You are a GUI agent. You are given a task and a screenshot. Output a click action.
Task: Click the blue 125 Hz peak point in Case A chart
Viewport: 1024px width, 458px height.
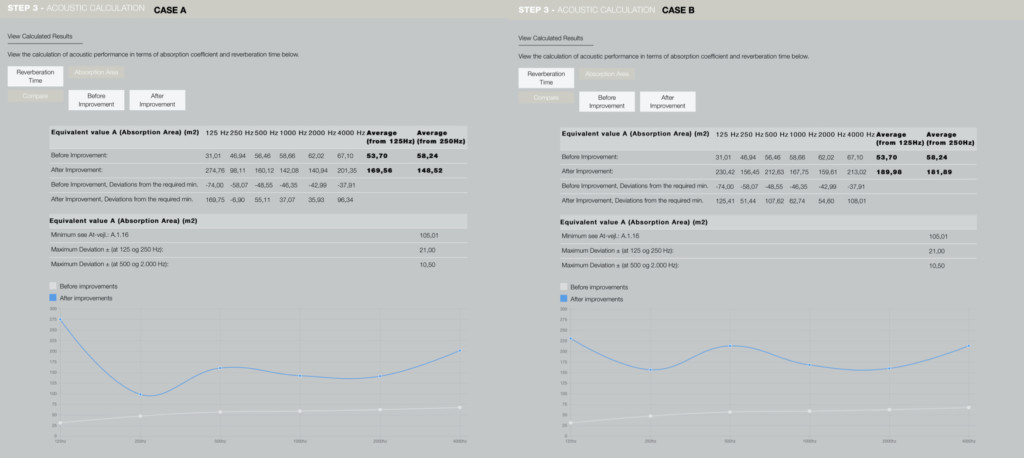point(59,319)
